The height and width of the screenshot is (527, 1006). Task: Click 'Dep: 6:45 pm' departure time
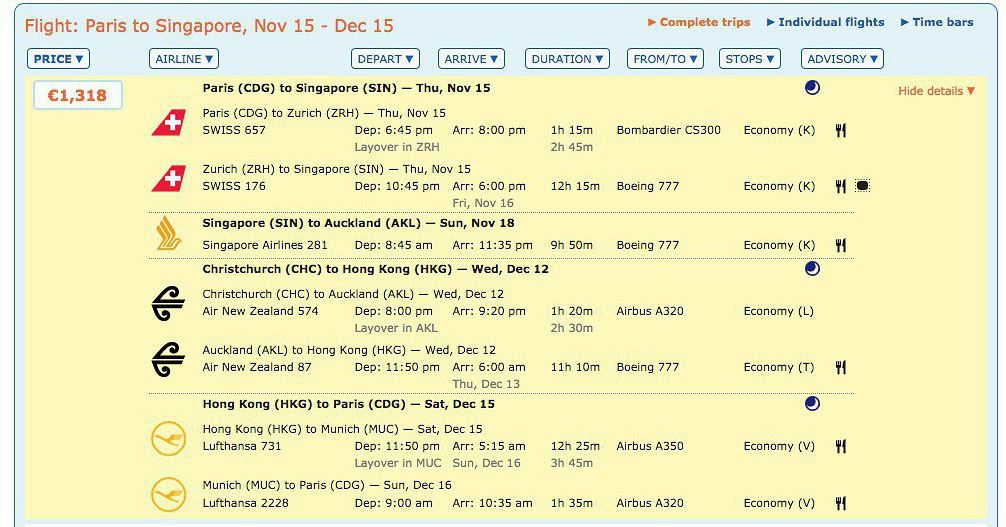coord(394,130)
